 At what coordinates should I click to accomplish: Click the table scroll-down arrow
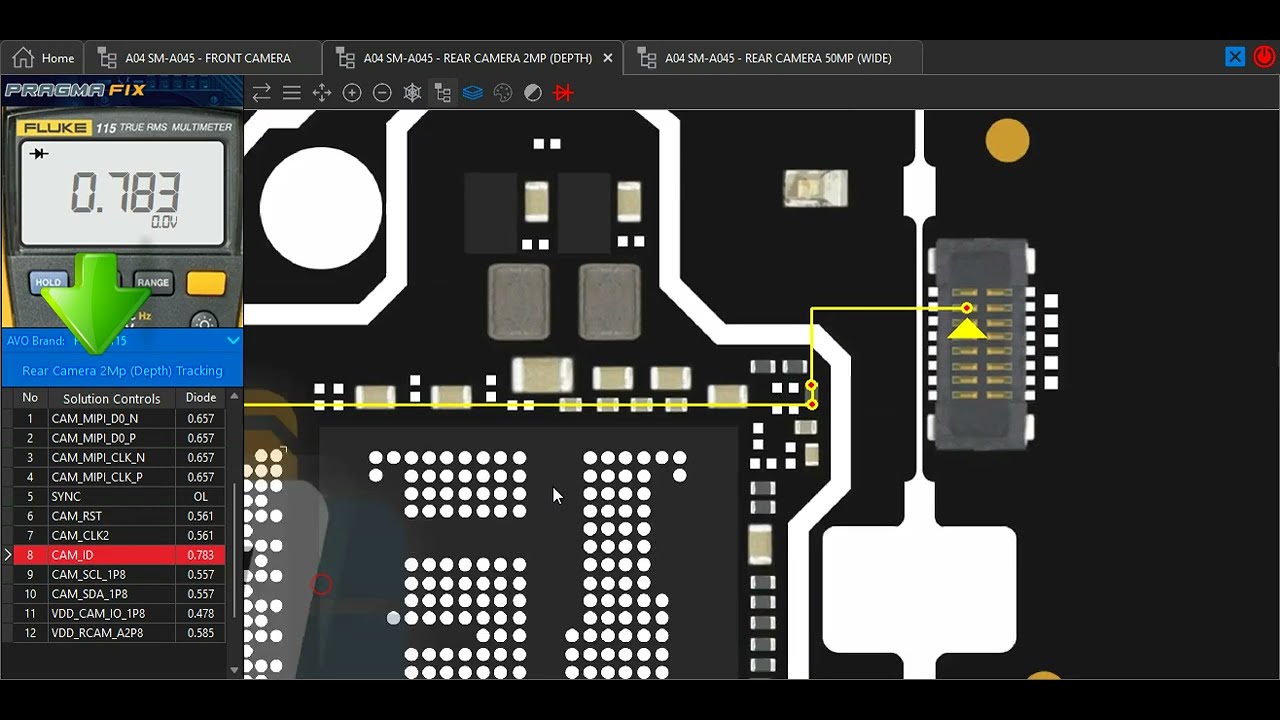tap(235, 670)
